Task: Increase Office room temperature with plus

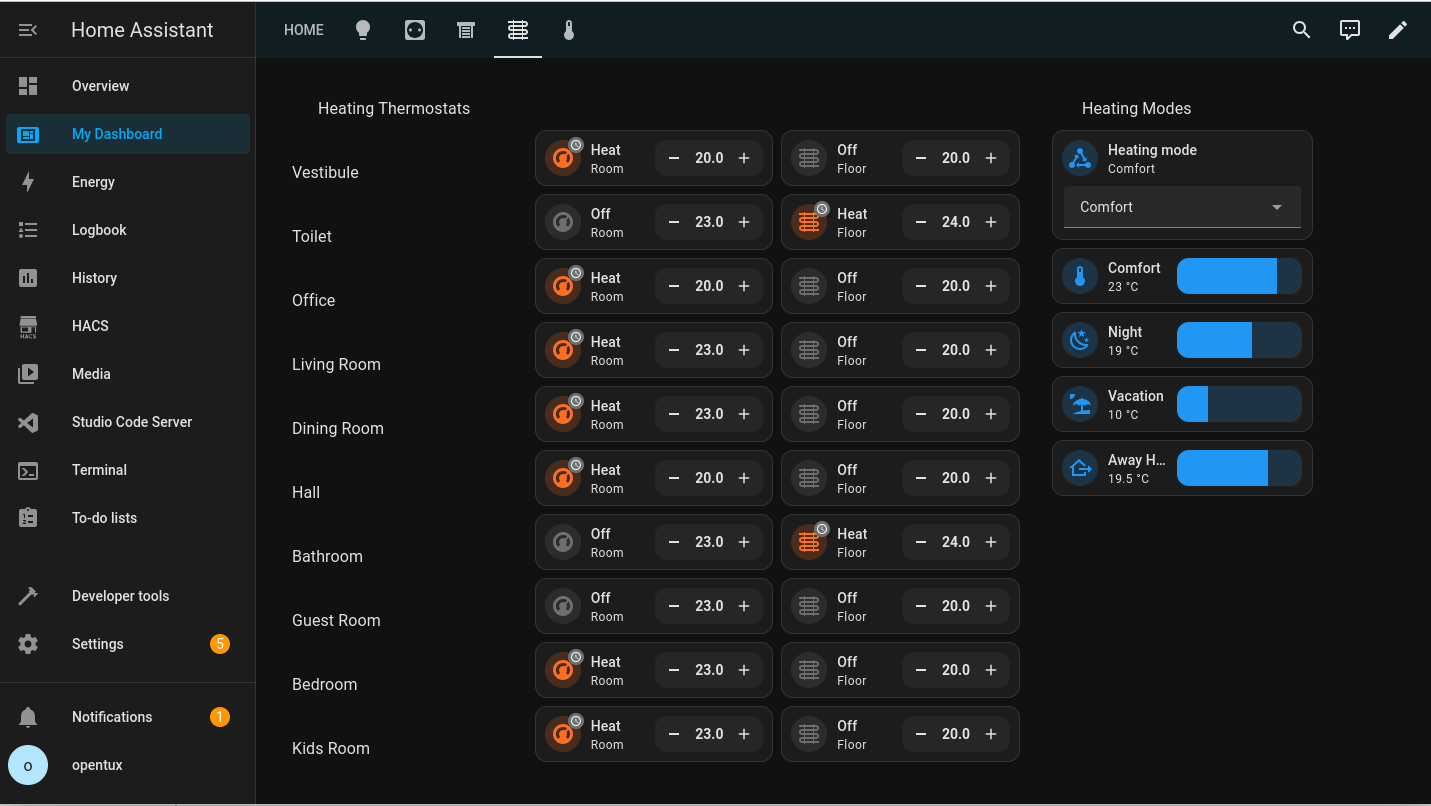Action: point(744,286)
